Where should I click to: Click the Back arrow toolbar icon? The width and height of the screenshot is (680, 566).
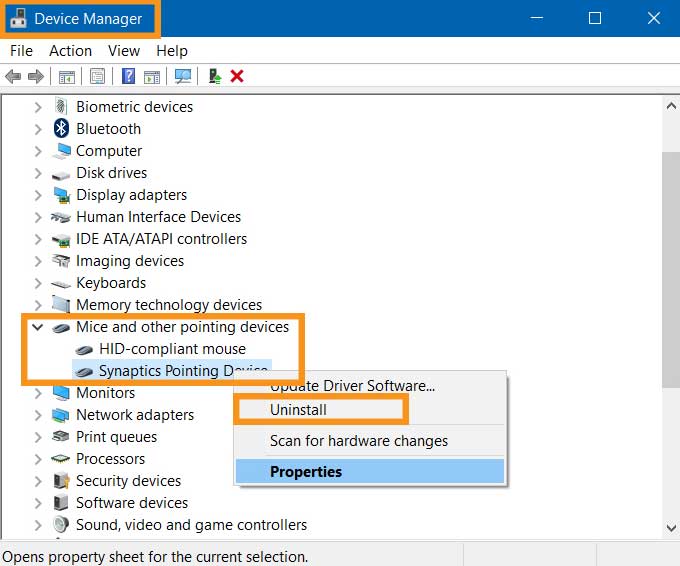13,77
